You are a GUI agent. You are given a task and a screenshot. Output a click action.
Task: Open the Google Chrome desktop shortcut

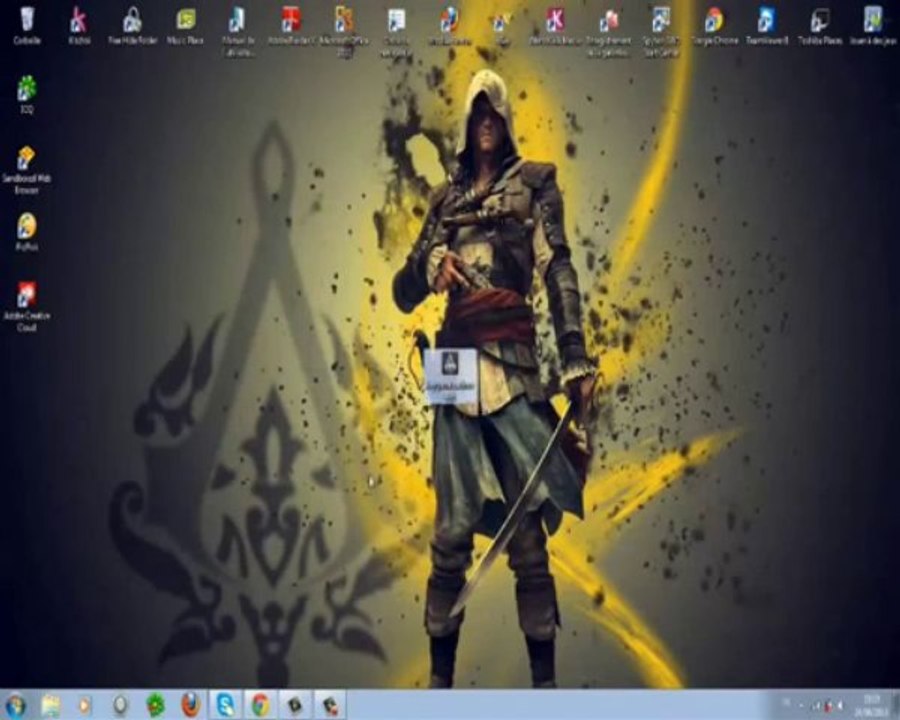tap(714, 25)
